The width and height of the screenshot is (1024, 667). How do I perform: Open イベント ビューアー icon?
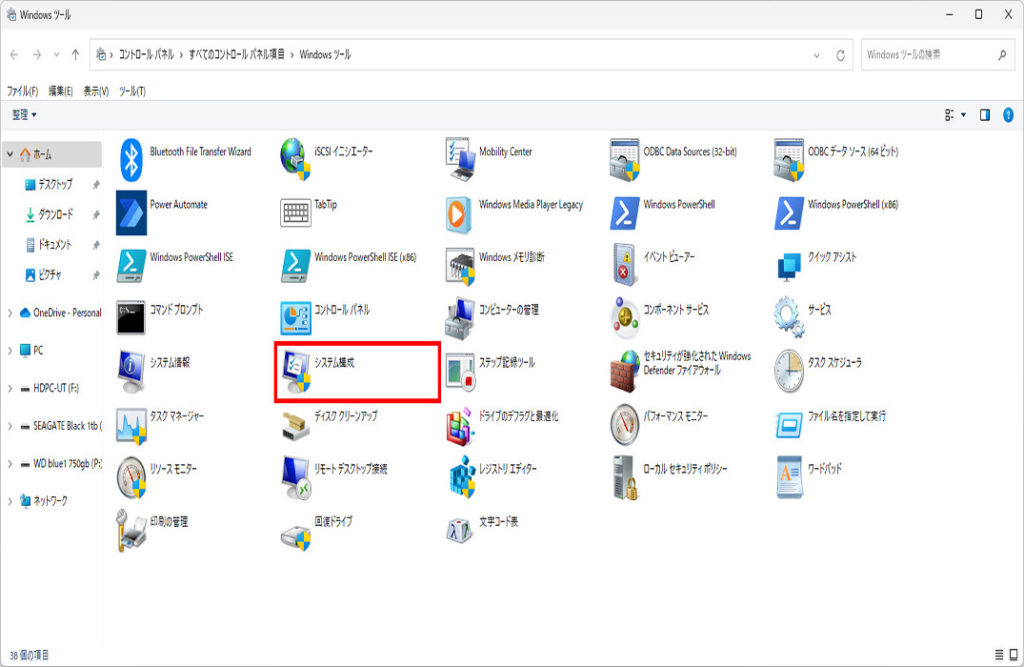[625, 263]
